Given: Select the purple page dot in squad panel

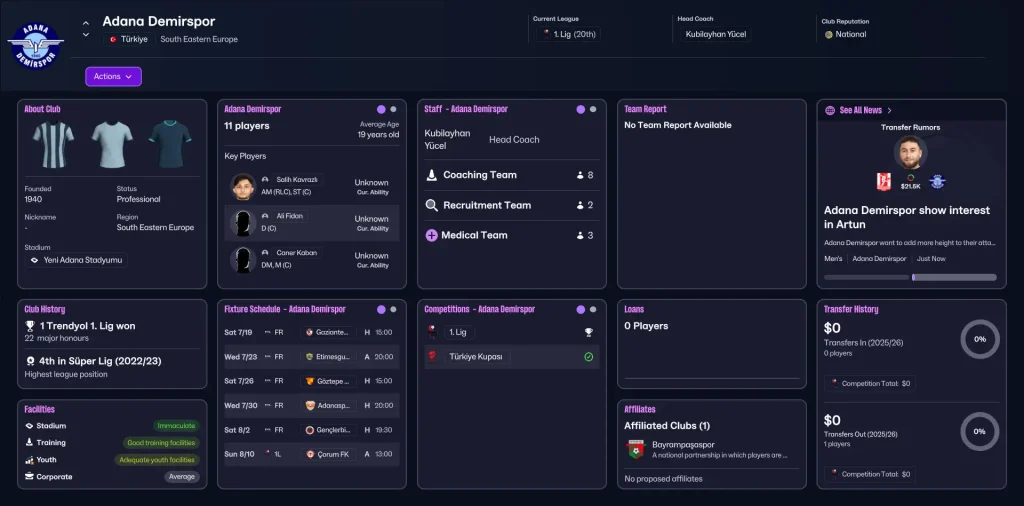Looking at the screenshot, I should coord(381,110).
